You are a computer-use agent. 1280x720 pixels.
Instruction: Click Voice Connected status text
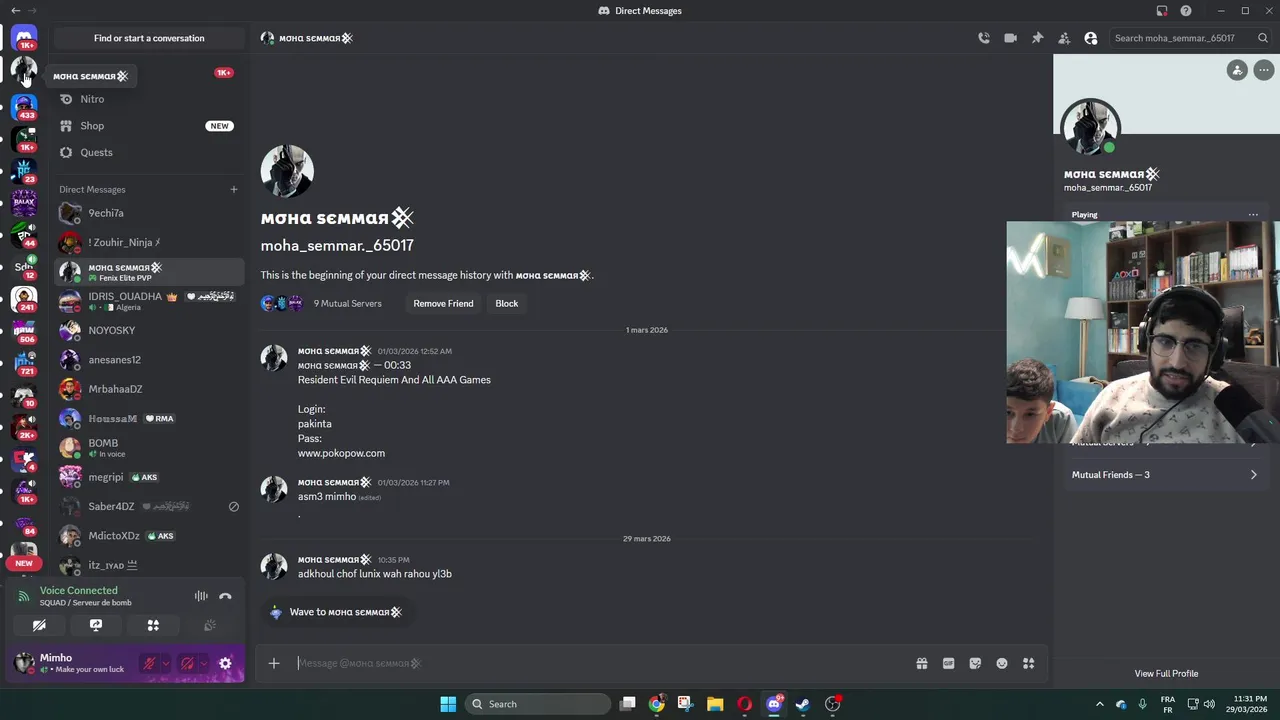pyautogui.click(x=78, y=590)
